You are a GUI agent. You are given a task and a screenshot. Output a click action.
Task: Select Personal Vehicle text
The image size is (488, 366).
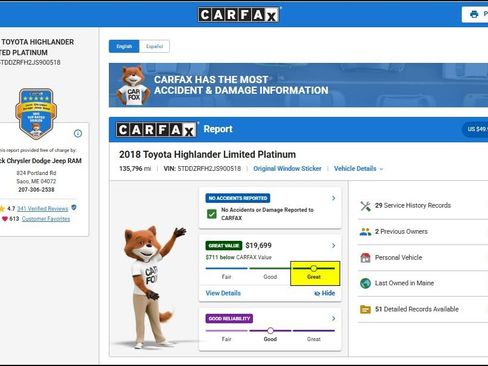coord(398,257)
